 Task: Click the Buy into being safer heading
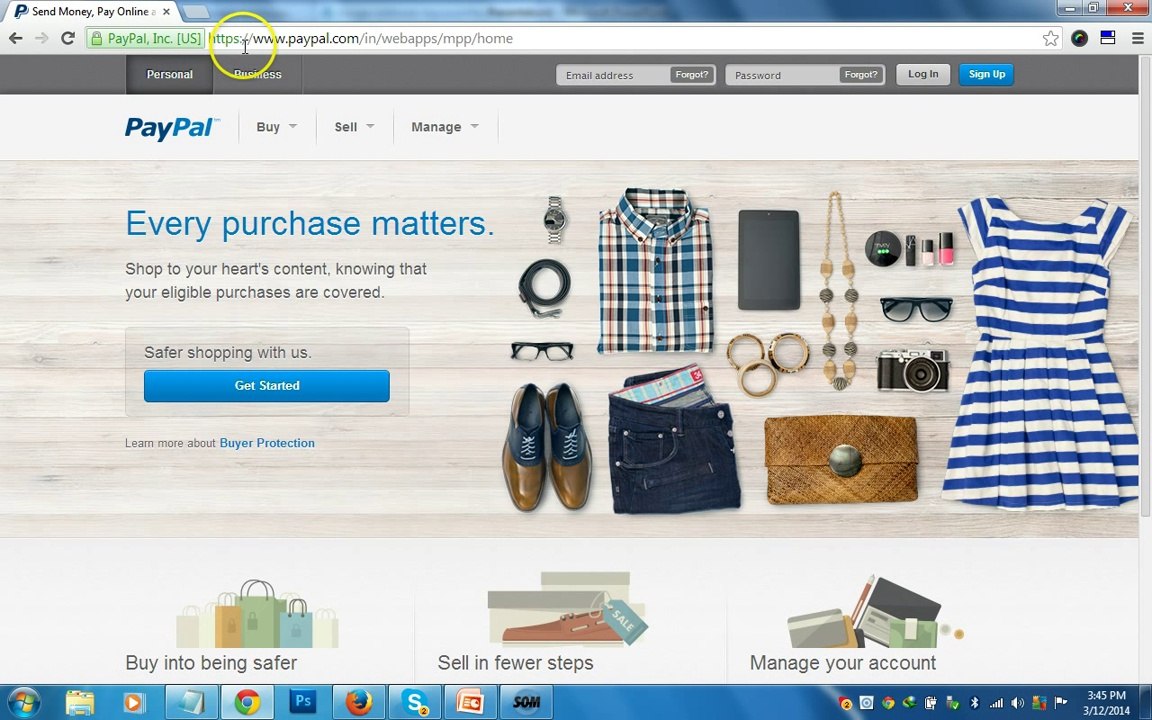211,663
